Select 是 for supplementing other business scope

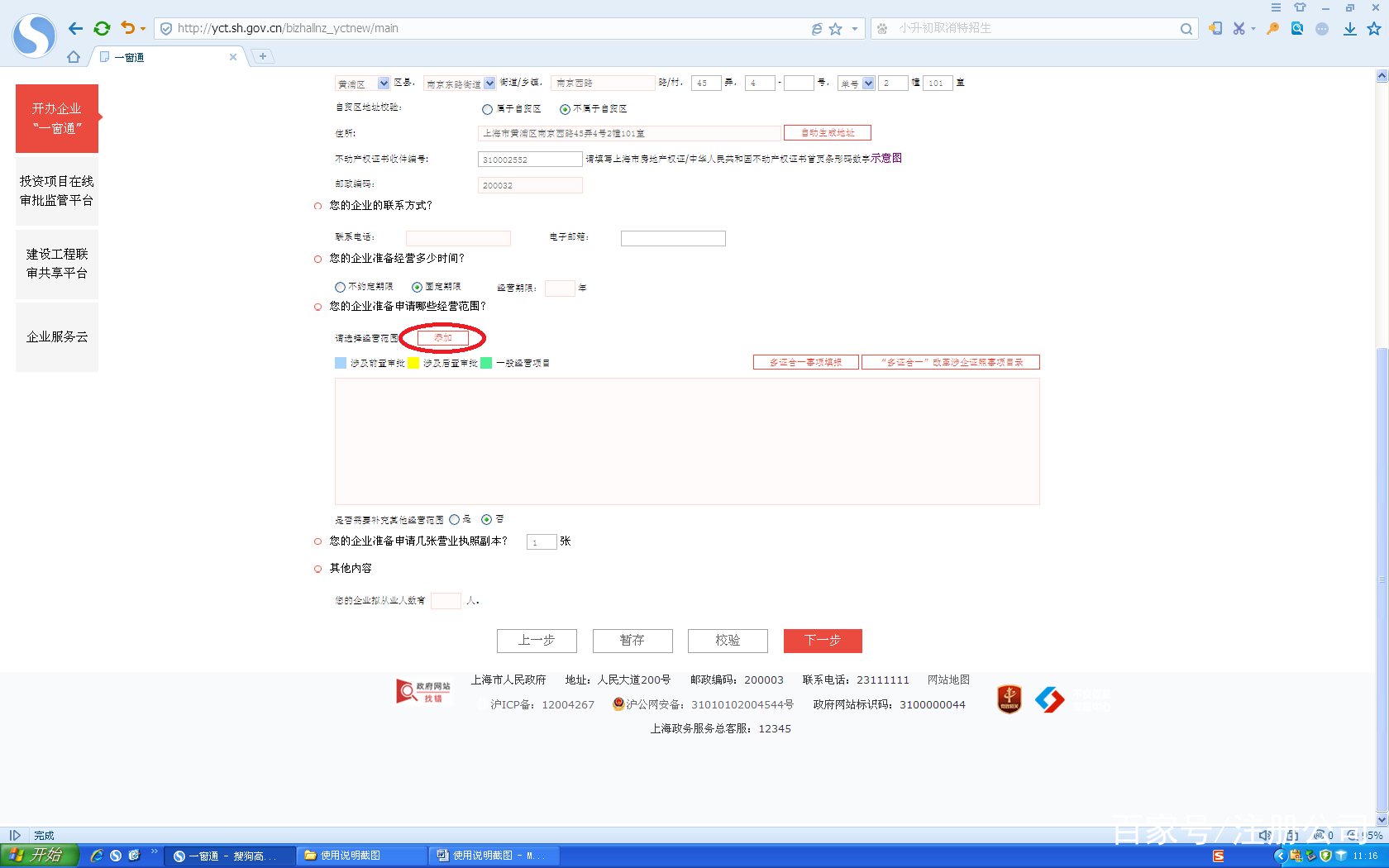(454, 519)
